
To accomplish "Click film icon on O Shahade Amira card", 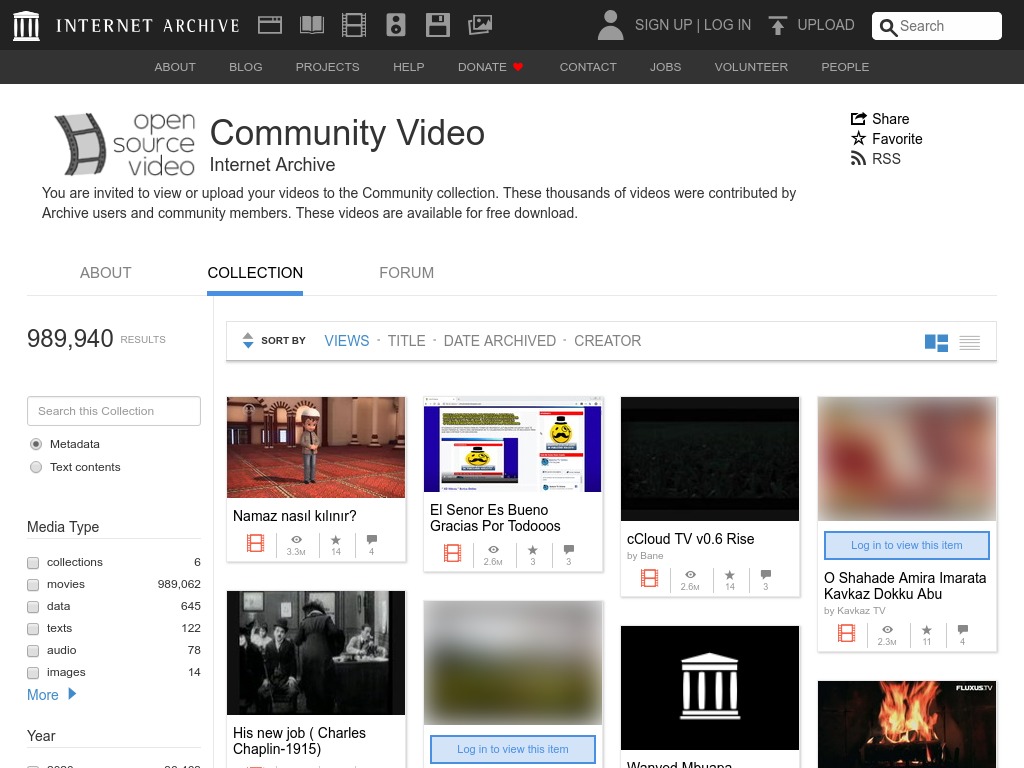I will [846, 633].
